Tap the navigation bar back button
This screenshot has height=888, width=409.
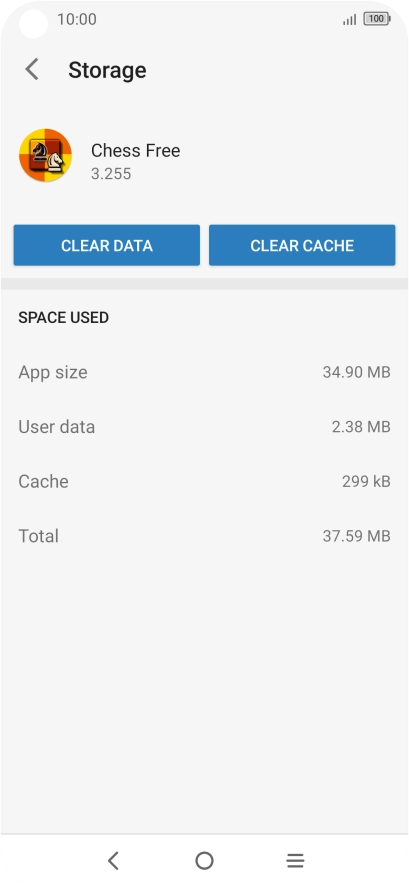[x=113, y=861]
